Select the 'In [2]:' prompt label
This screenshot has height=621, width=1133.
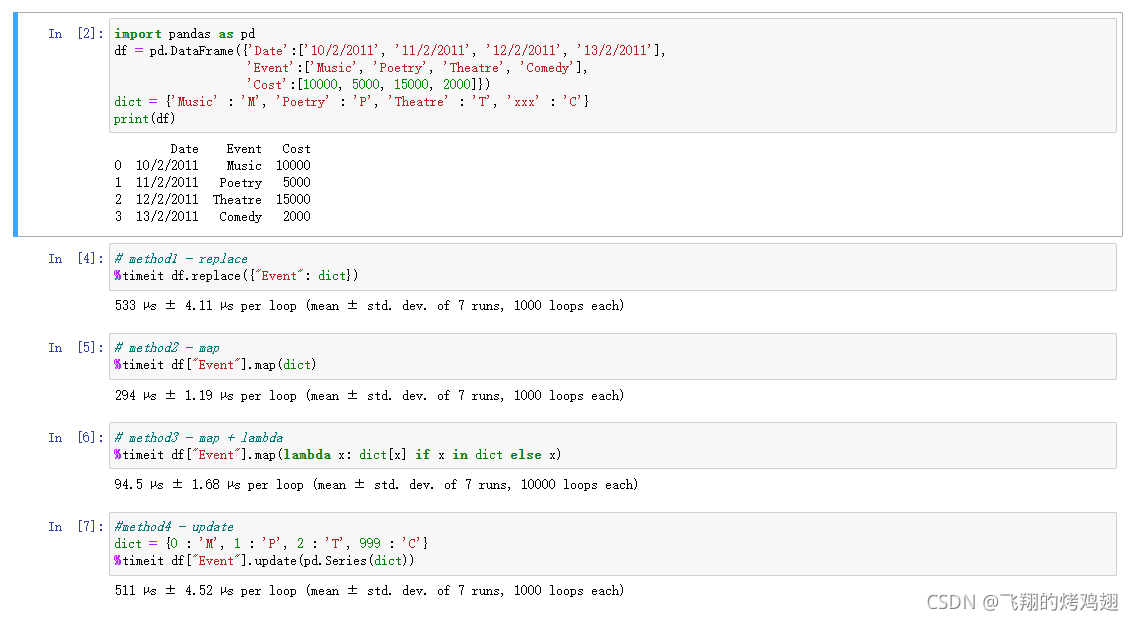pos(76,33)
